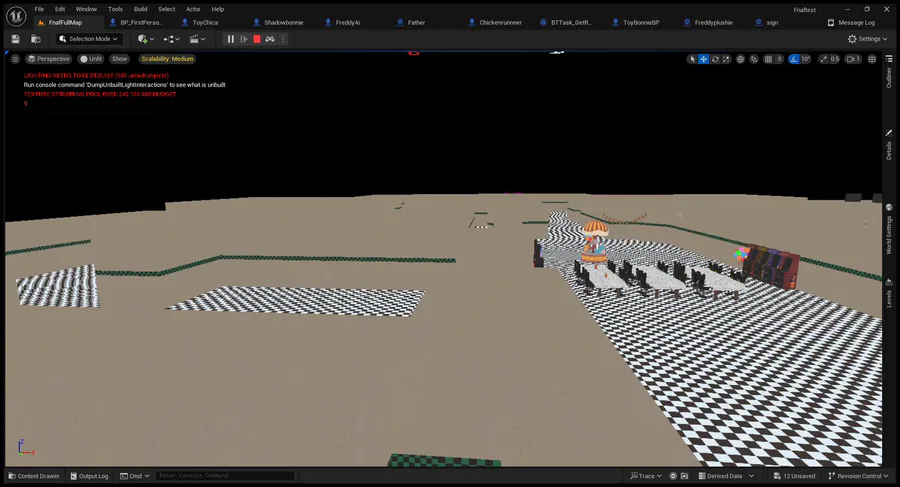Open the Cmd console type dropdown
Viewport: 900px width, 487px height.
(135, 476)
